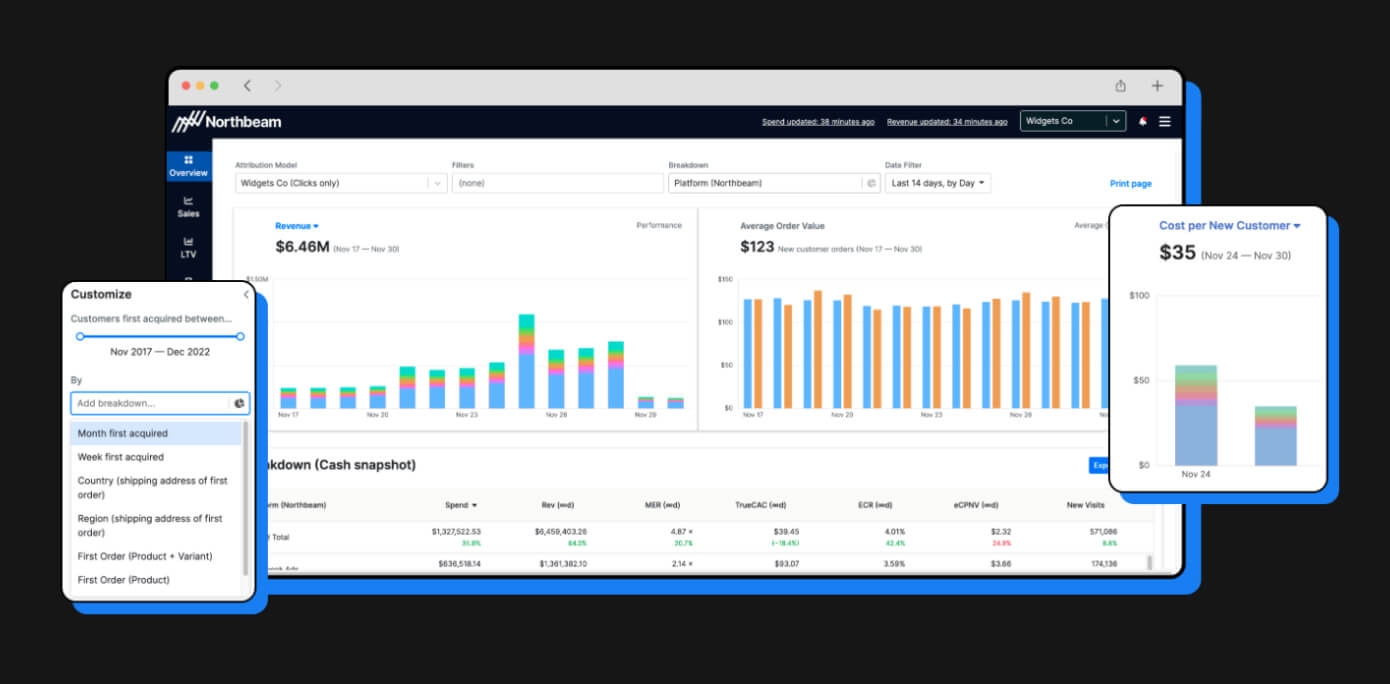1390x684 pixels.
Task: Open the LTV sidebar section
Action: coord(188,247)
